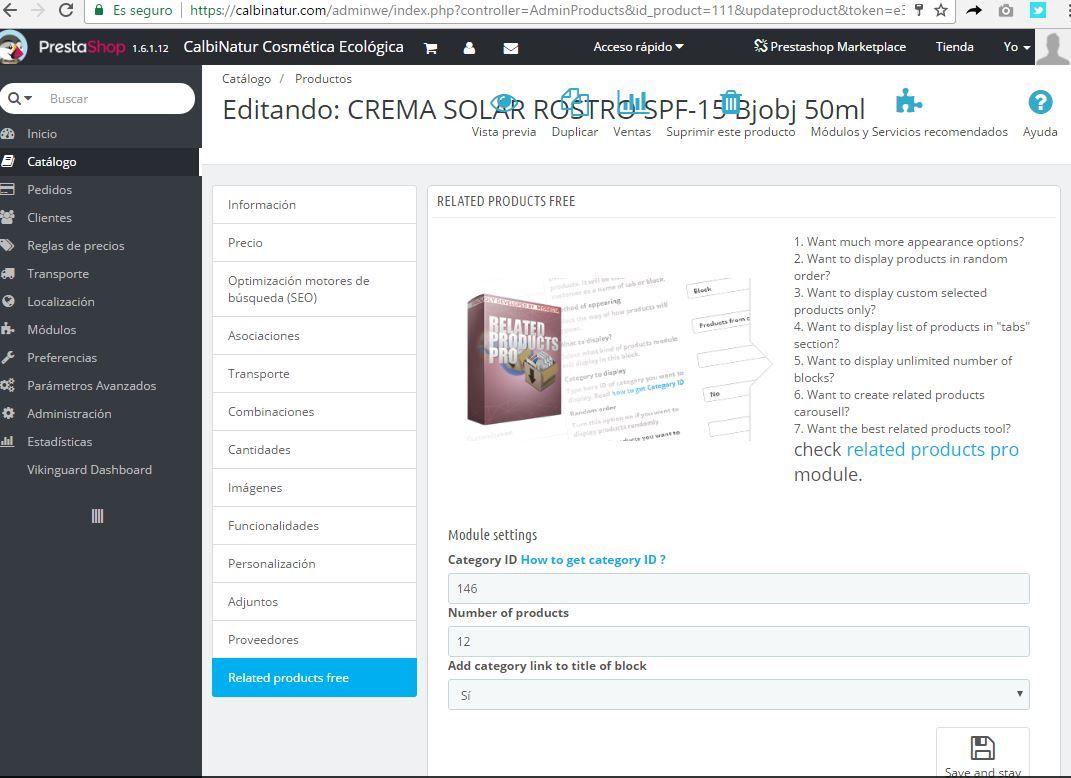Click the Category ID field showing 146
Viewport: 1071px width, 778px height.
(x=738, y=589)
